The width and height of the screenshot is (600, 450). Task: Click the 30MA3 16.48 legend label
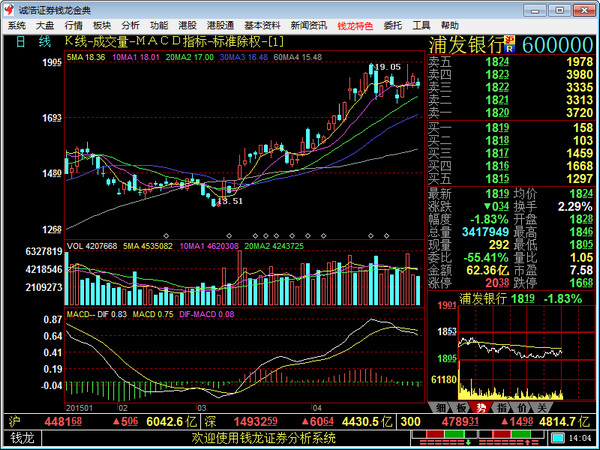coord(244,57)
